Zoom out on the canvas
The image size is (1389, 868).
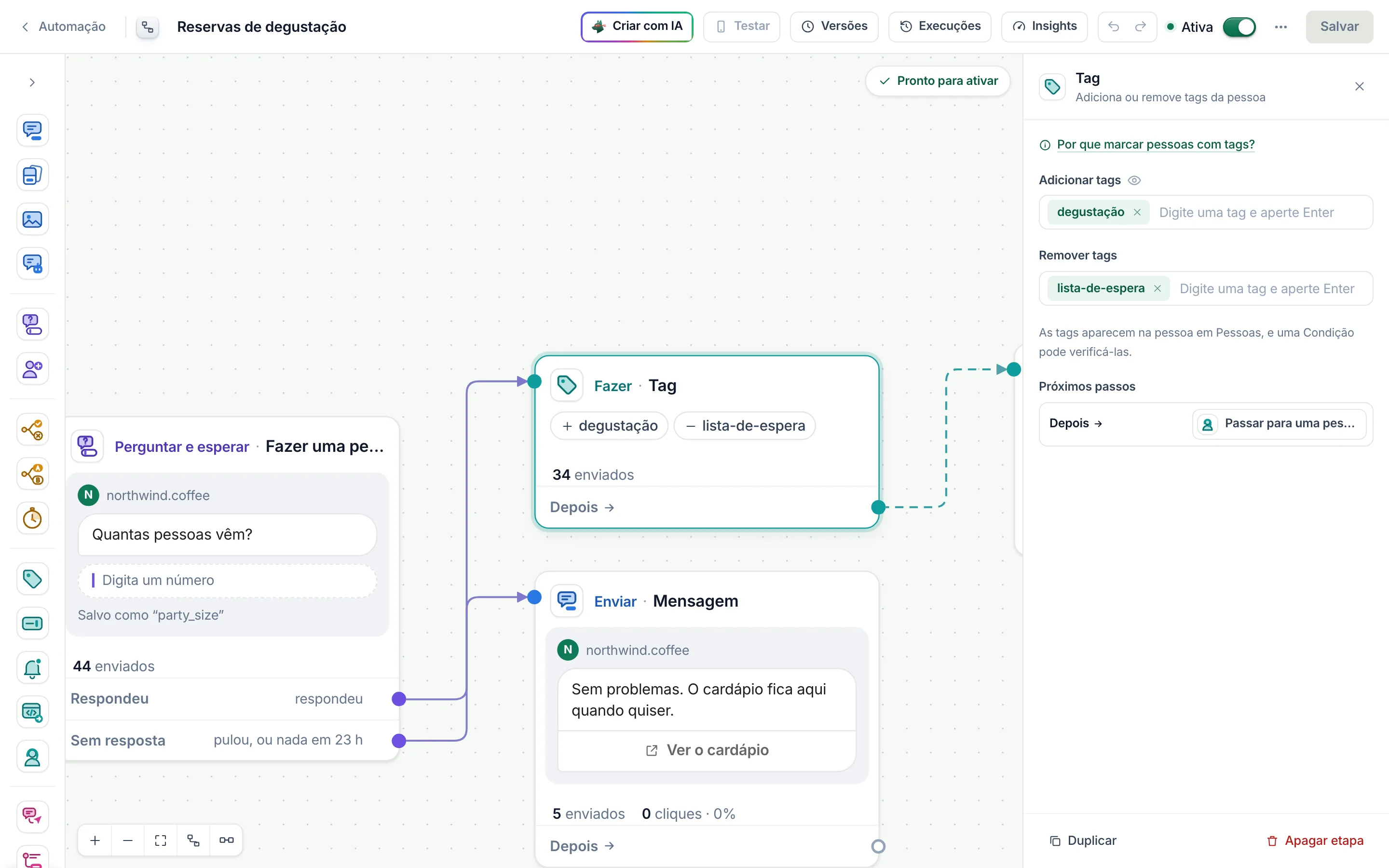(x=128, y=840)
